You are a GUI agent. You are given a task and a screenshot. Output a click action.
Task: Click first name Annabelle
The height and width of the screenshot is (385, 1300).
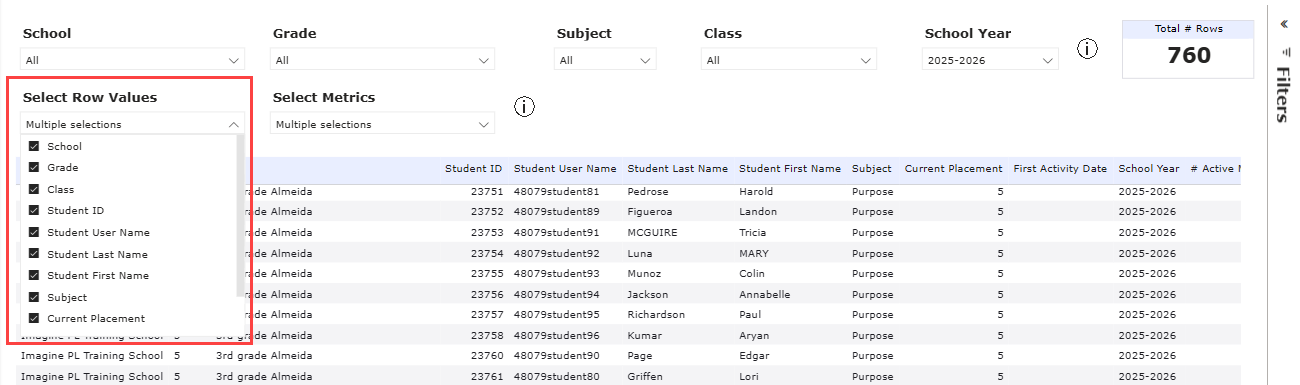click(765, 295)
